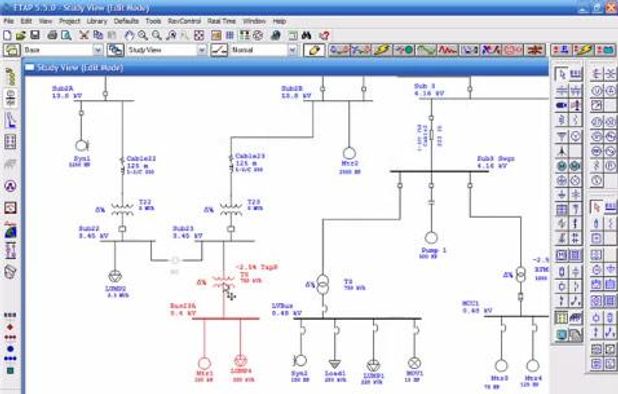Toggle the open tie breaker between Sub22 and Sub23
The image size is (618, 394).
(x=175, y=260)
